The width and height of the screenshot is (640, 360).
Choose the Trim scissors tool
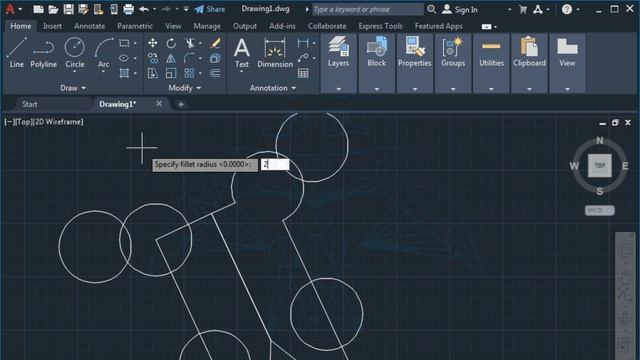point(189,43)
